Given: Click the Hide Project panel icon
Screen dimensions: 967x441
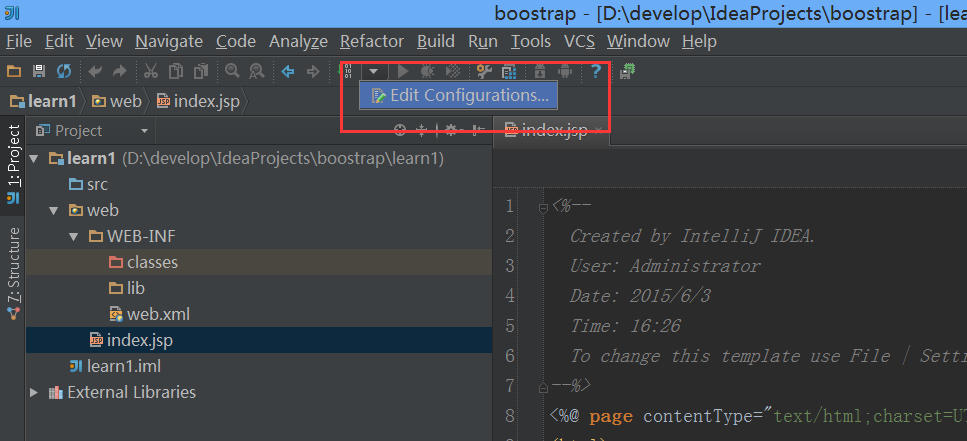Looking at the screenshot, I should tap(479, 130).
